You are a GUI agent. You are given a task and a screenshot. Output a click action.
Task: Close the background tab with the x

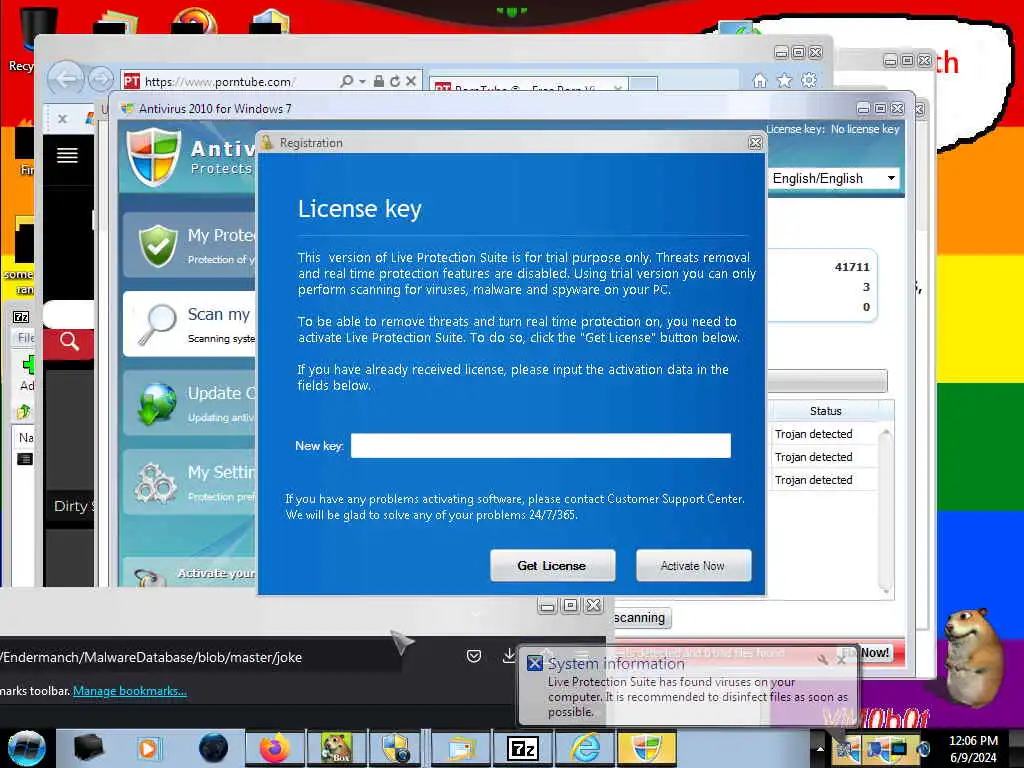coord(62,119)
